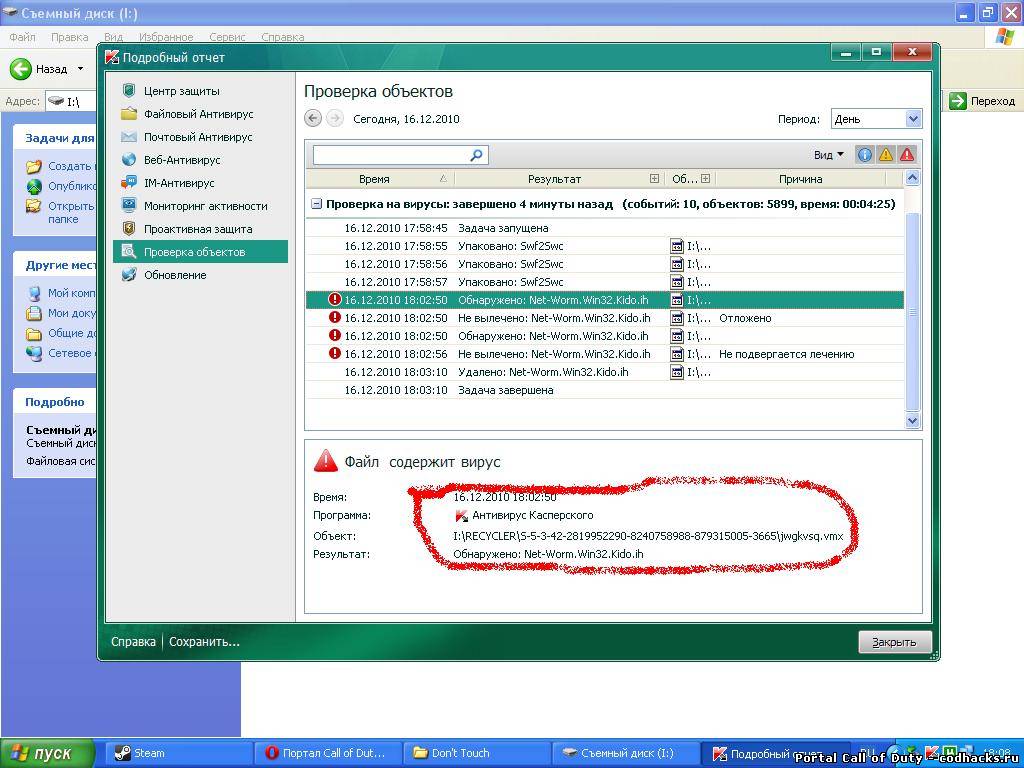The height and width of the screenshot is (768, 1024).
Task: Toggle critical events red triangle filter
Action: click(907, 155)
